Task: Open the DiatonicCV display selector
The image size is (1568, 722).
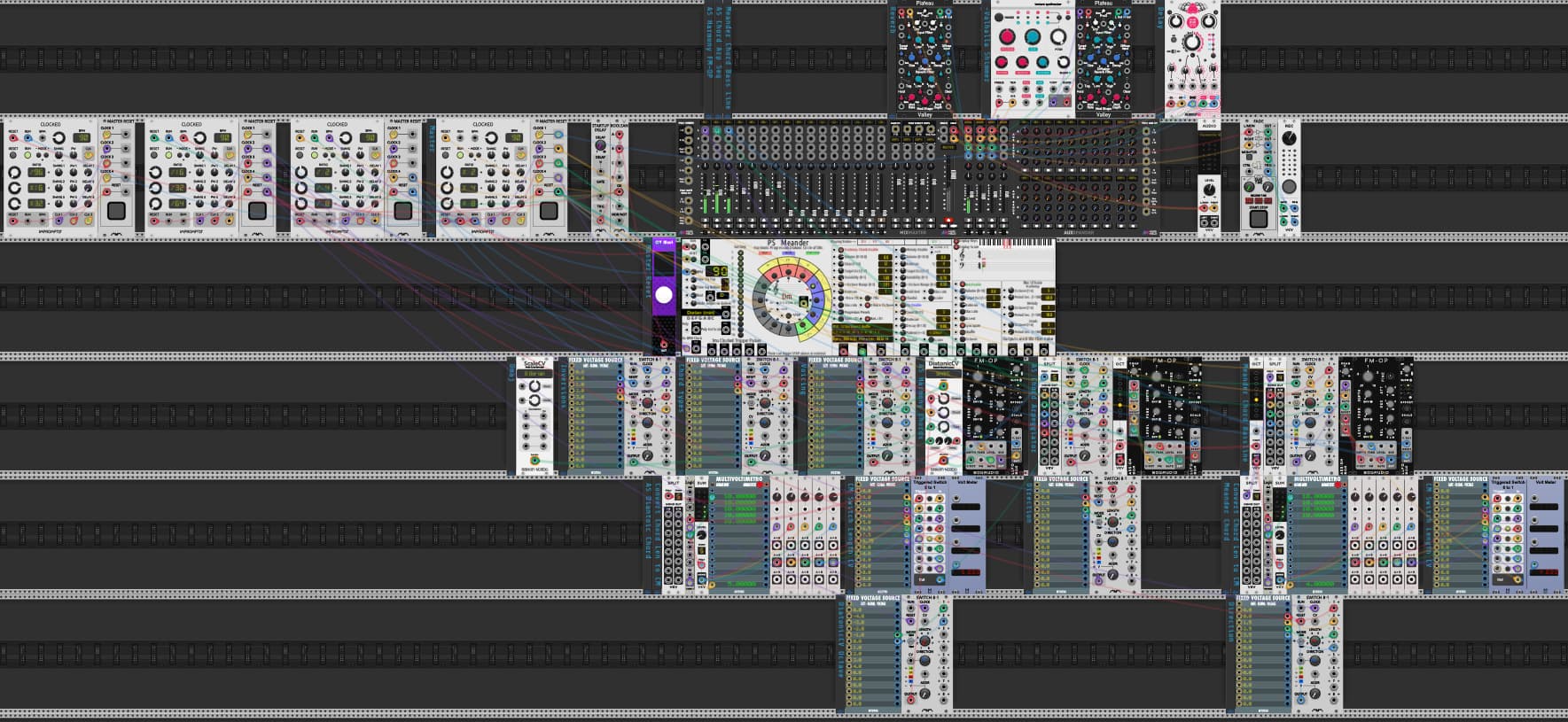Action: click(943, 374)
